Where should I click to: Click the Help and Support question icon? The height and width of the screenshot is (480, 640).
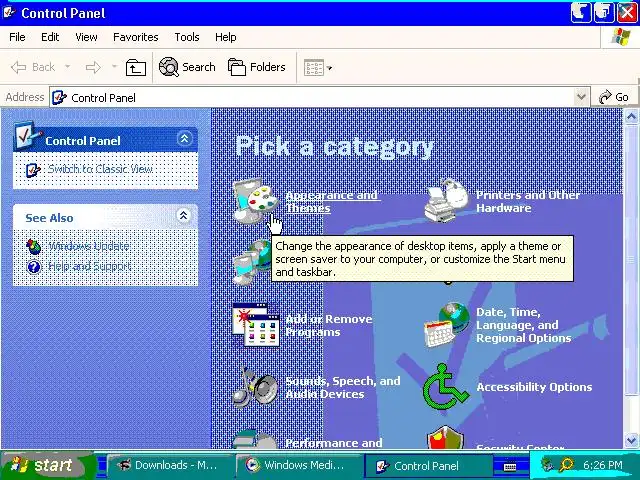pyautogui.click(x=33, y=267)
